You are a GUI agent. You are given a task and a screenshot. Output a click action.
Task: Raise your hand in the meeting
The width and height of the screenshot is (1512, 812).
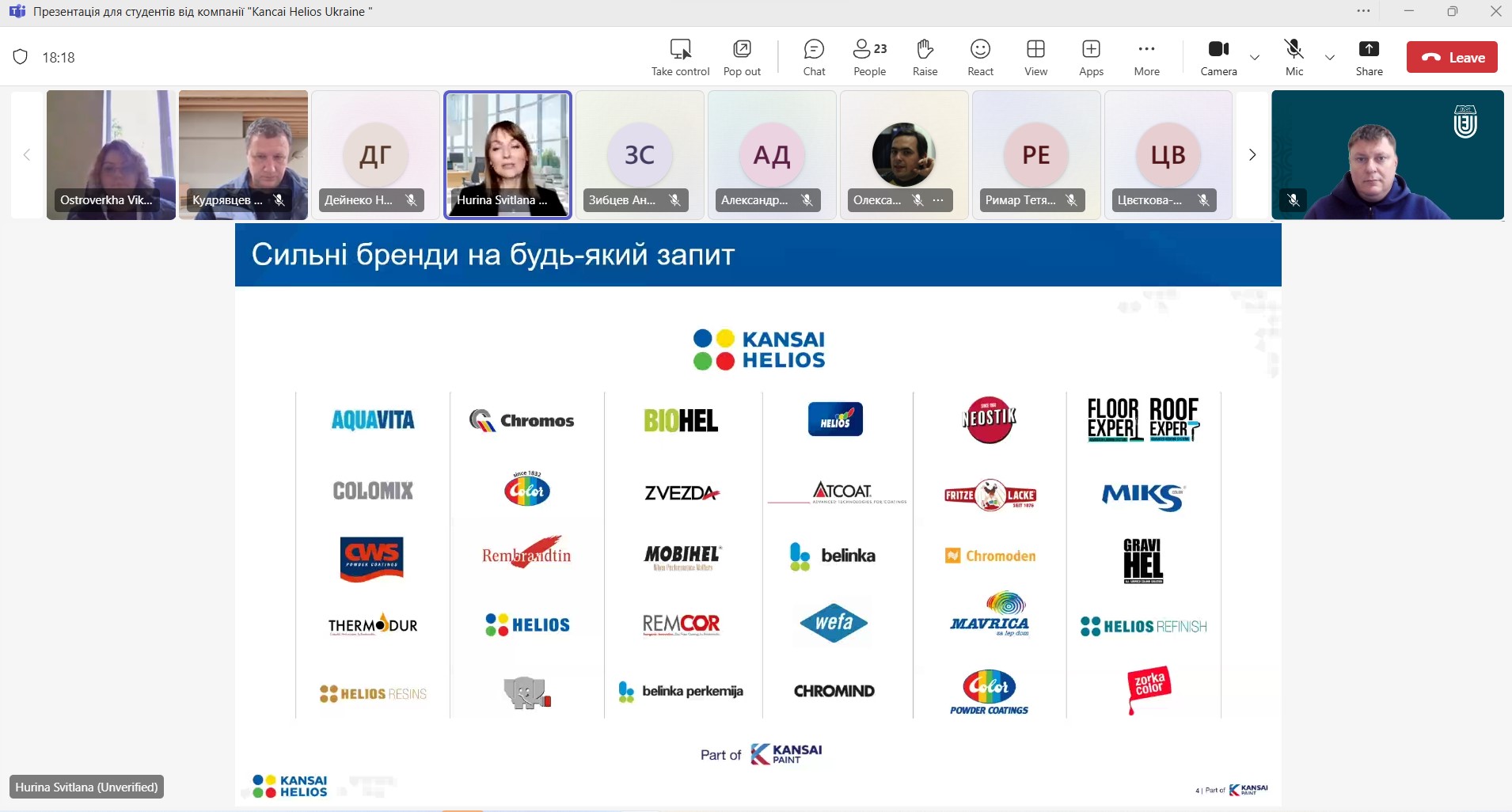[925, 57]
